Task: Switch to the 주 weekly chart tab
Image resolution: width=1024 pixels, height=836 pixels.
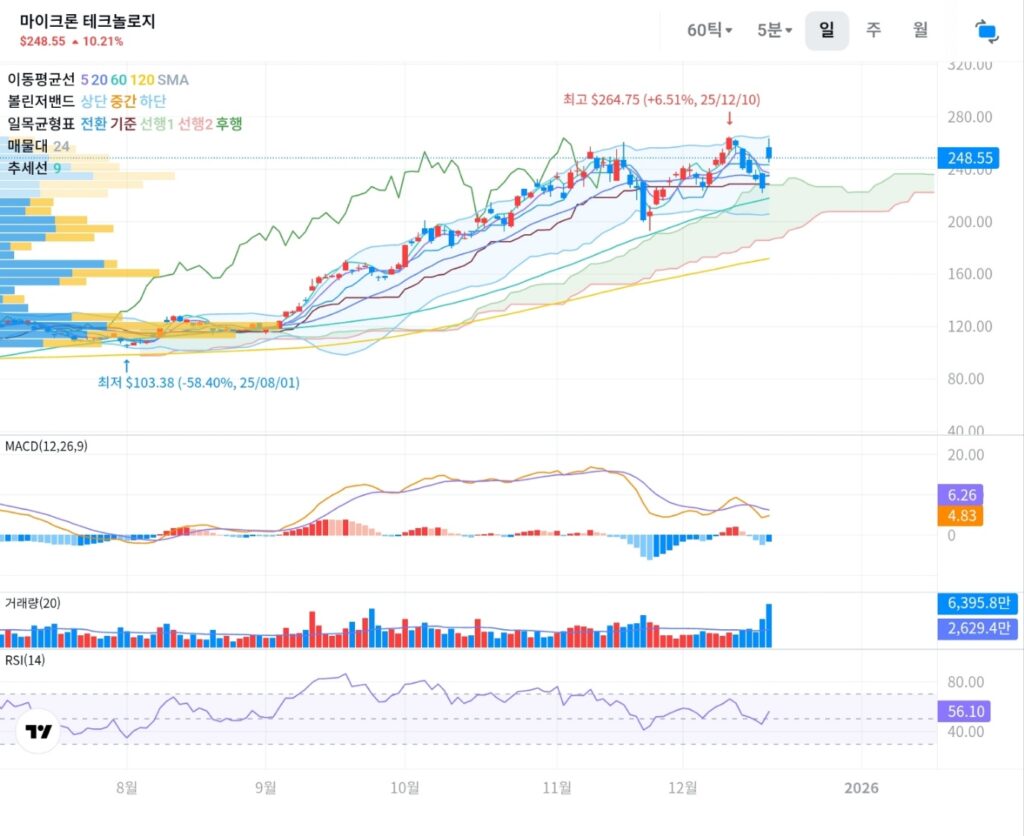Action: point(873,30)
